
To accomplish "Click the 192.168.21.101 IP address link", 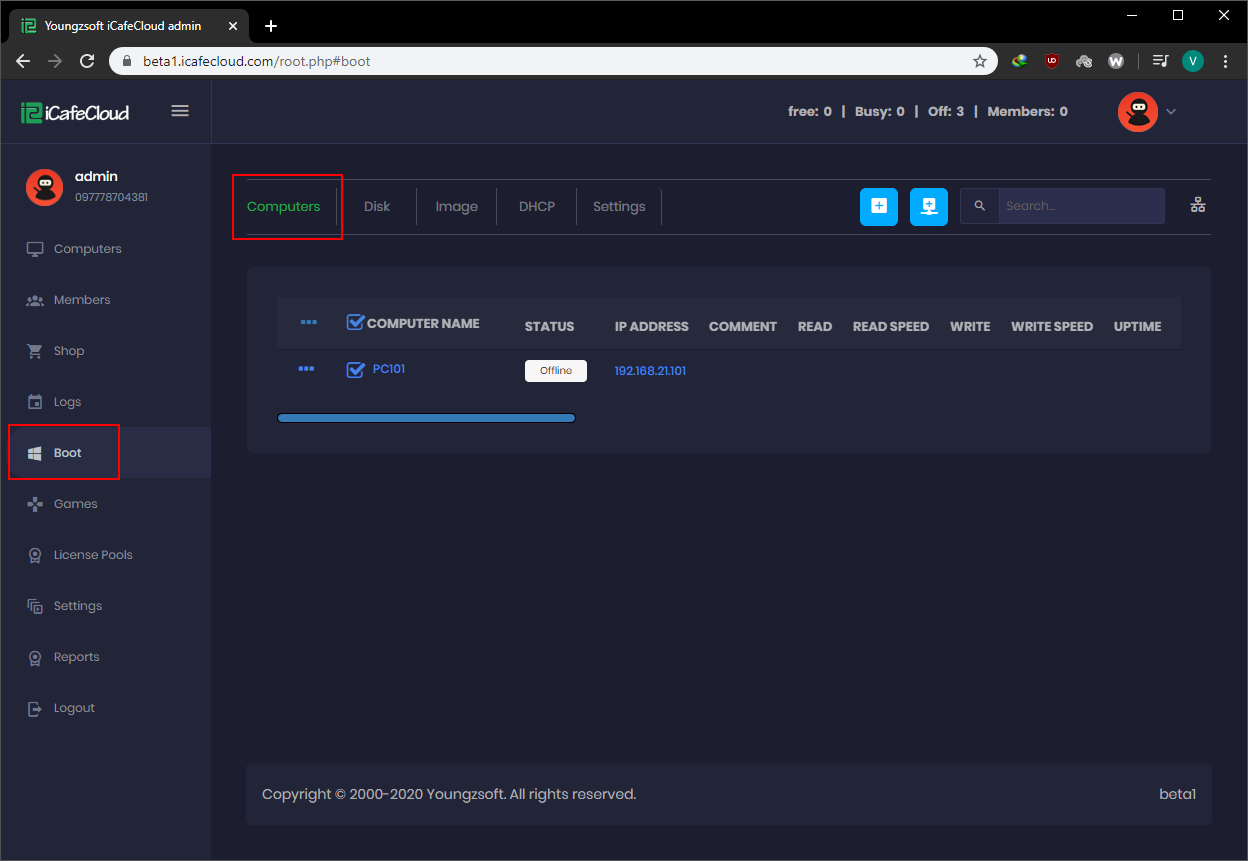I will pyautogui.click(x=650, y=371).
